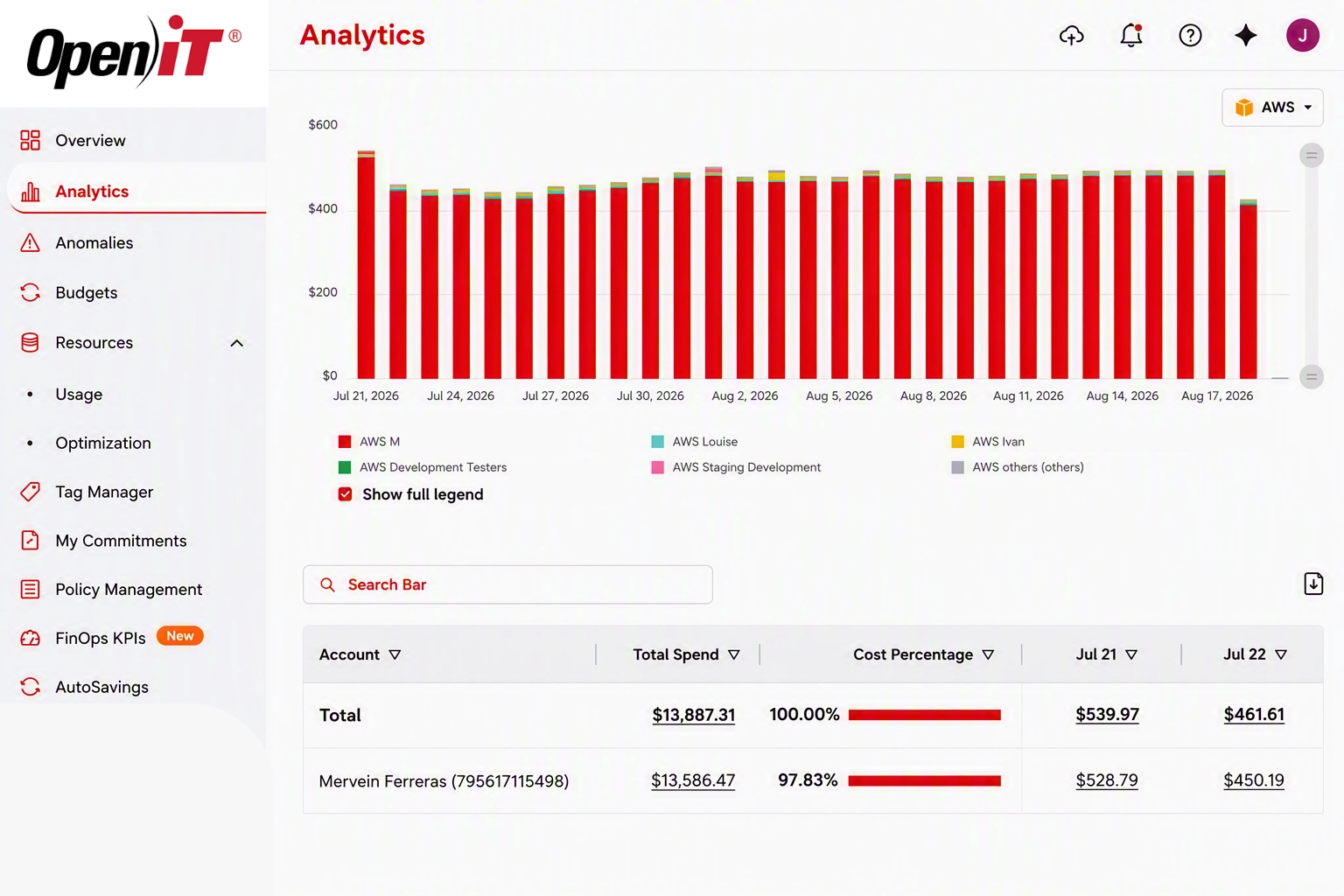
Task: Click the AutoSavings cycle icon
Action: [30, 687]
